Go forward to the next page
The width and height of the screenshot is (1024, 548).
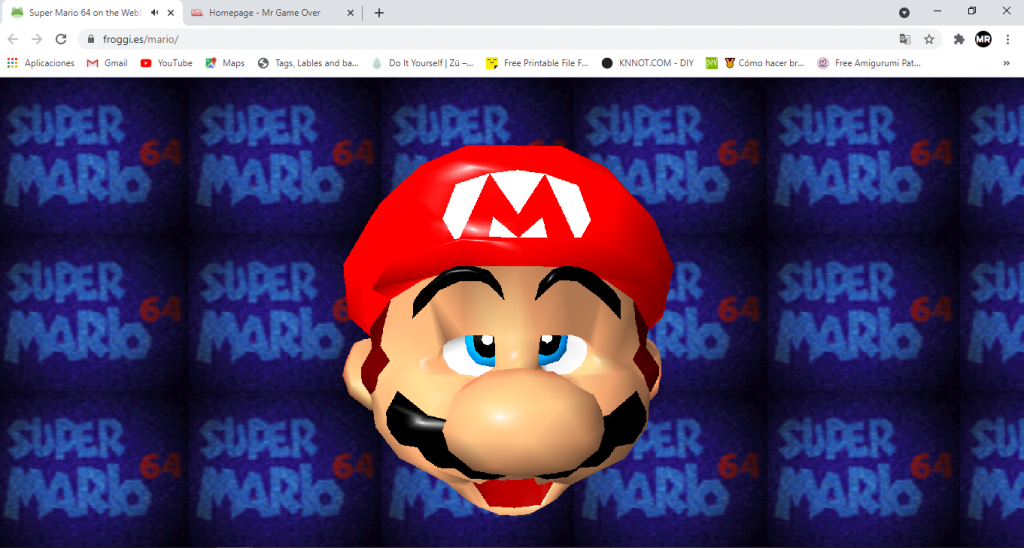(x=37, y=39)
